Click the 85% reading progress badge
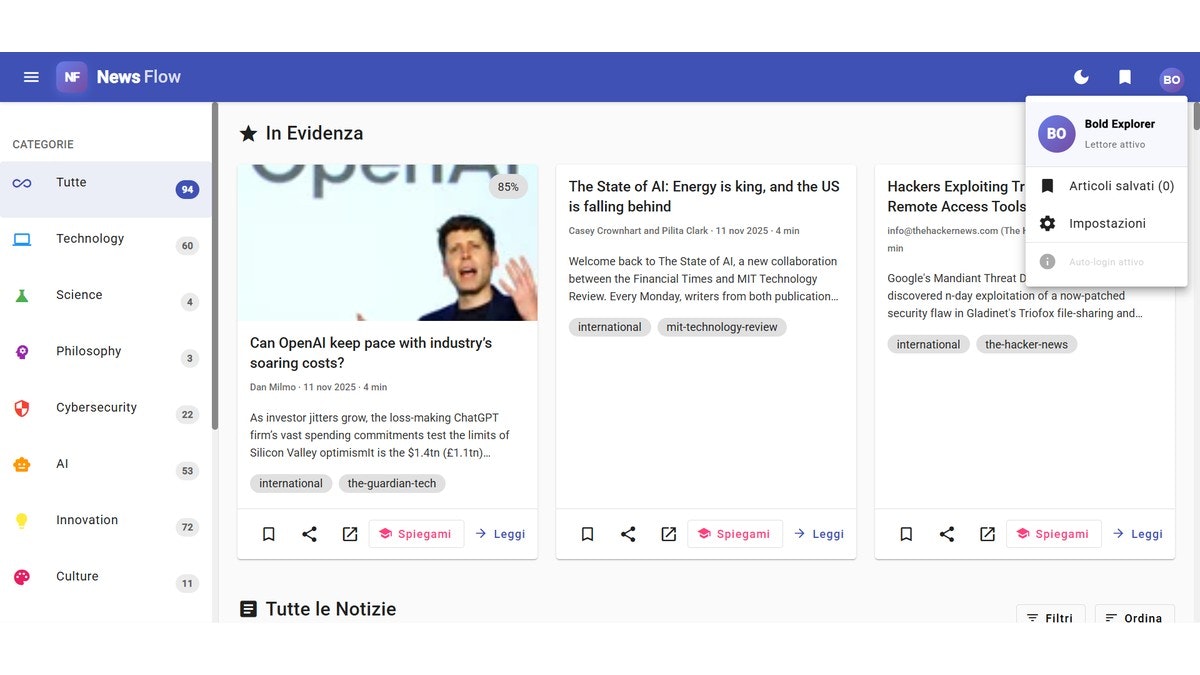The image size is (1200, 675). 507,186
